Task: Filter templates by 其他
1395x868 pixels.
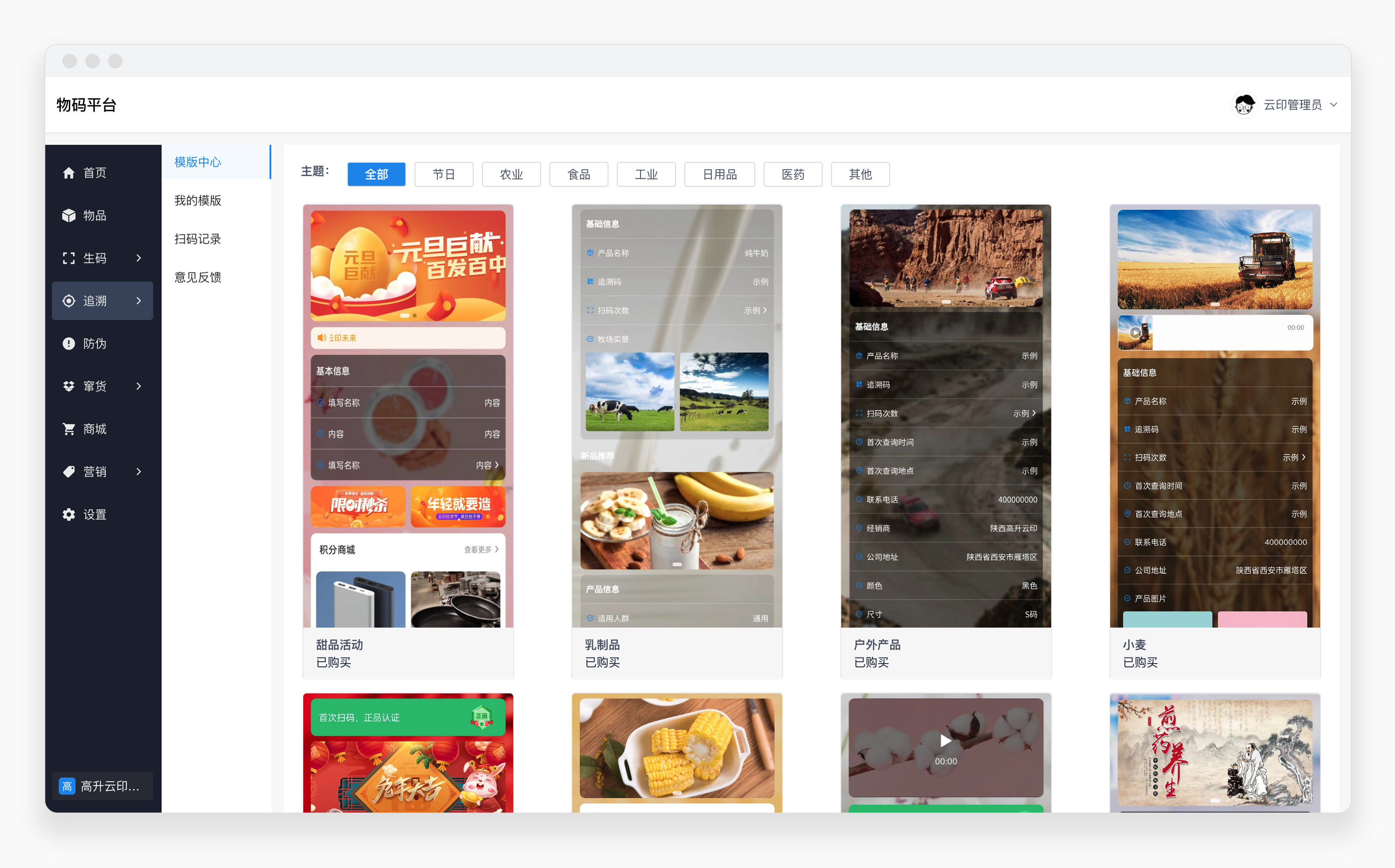Action: point(860,174)
